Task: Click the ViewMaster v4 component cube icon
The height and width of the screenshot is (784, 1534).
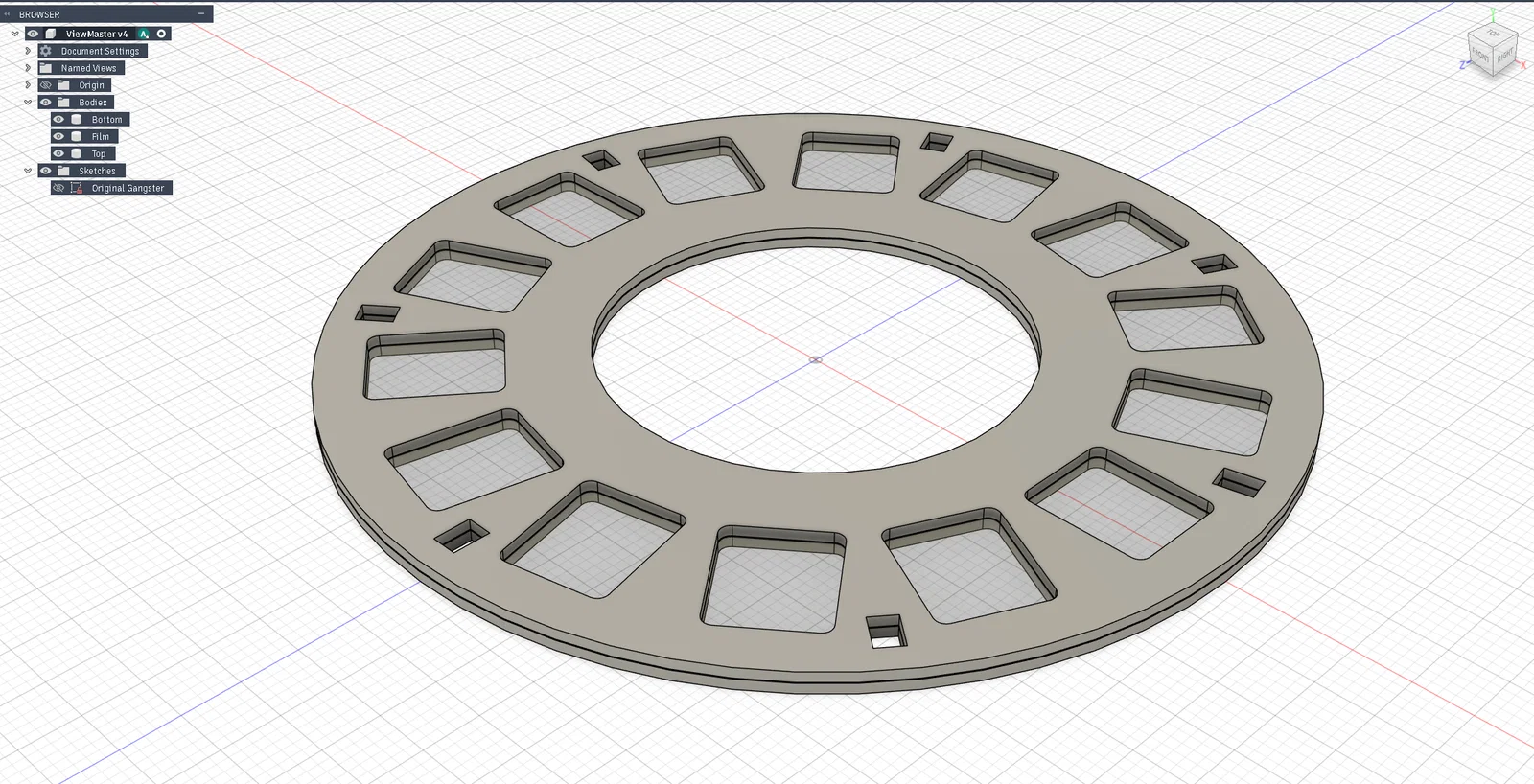Action: 51,34
